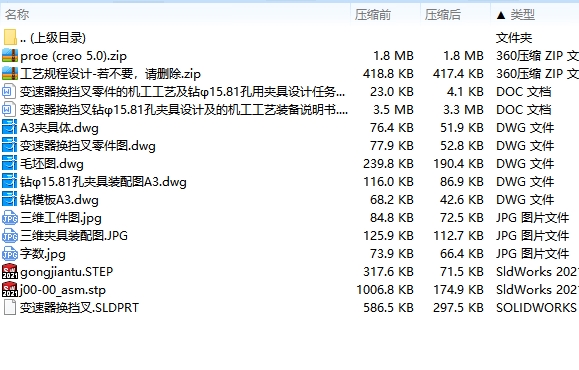Click the SolidWorks icon for j00-00_asm.stp

(x=10, y=290)
